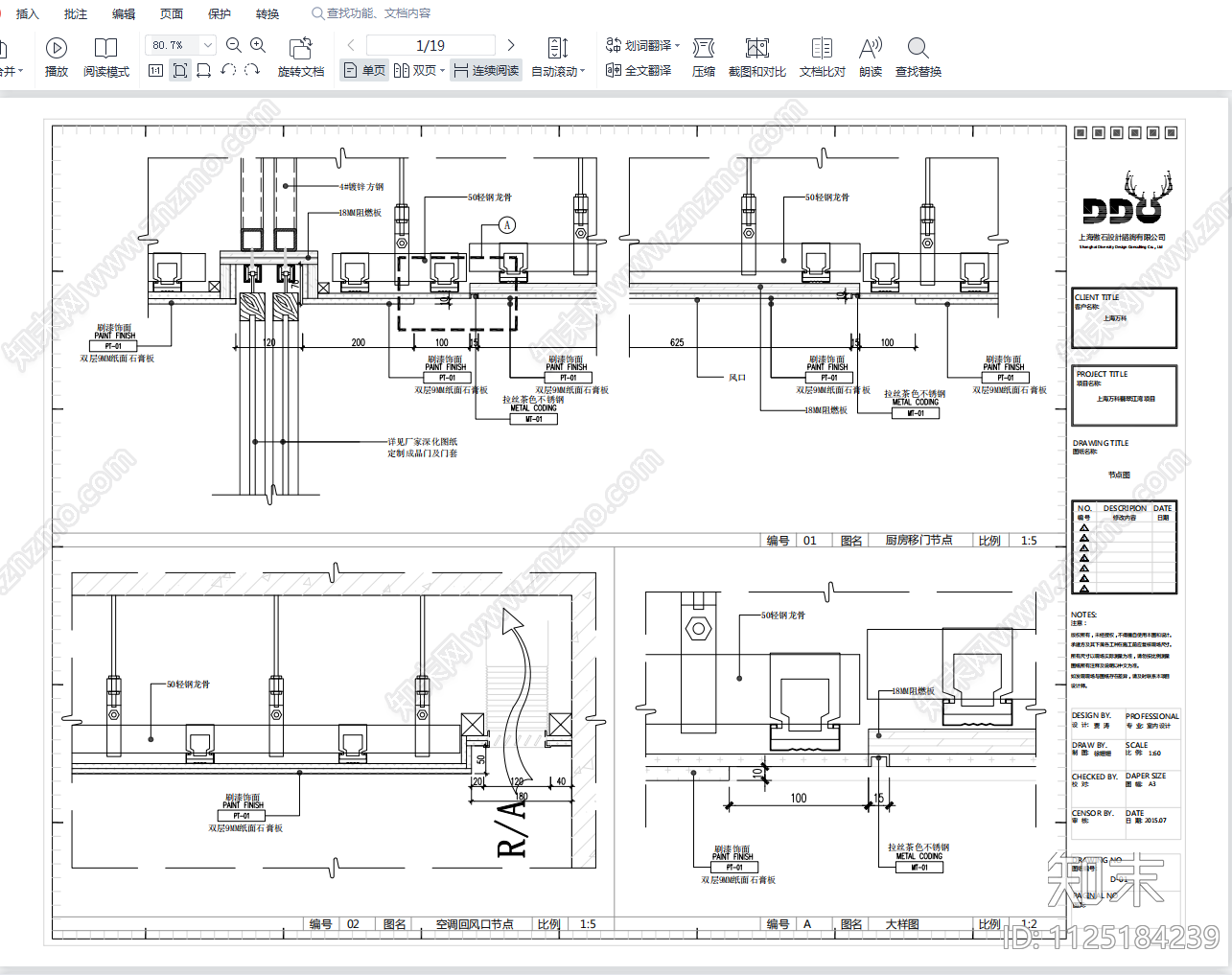Open 截图和对比 screenshot and compare
The width and height of the screenshot is (1232, 975).
[757, 57]
